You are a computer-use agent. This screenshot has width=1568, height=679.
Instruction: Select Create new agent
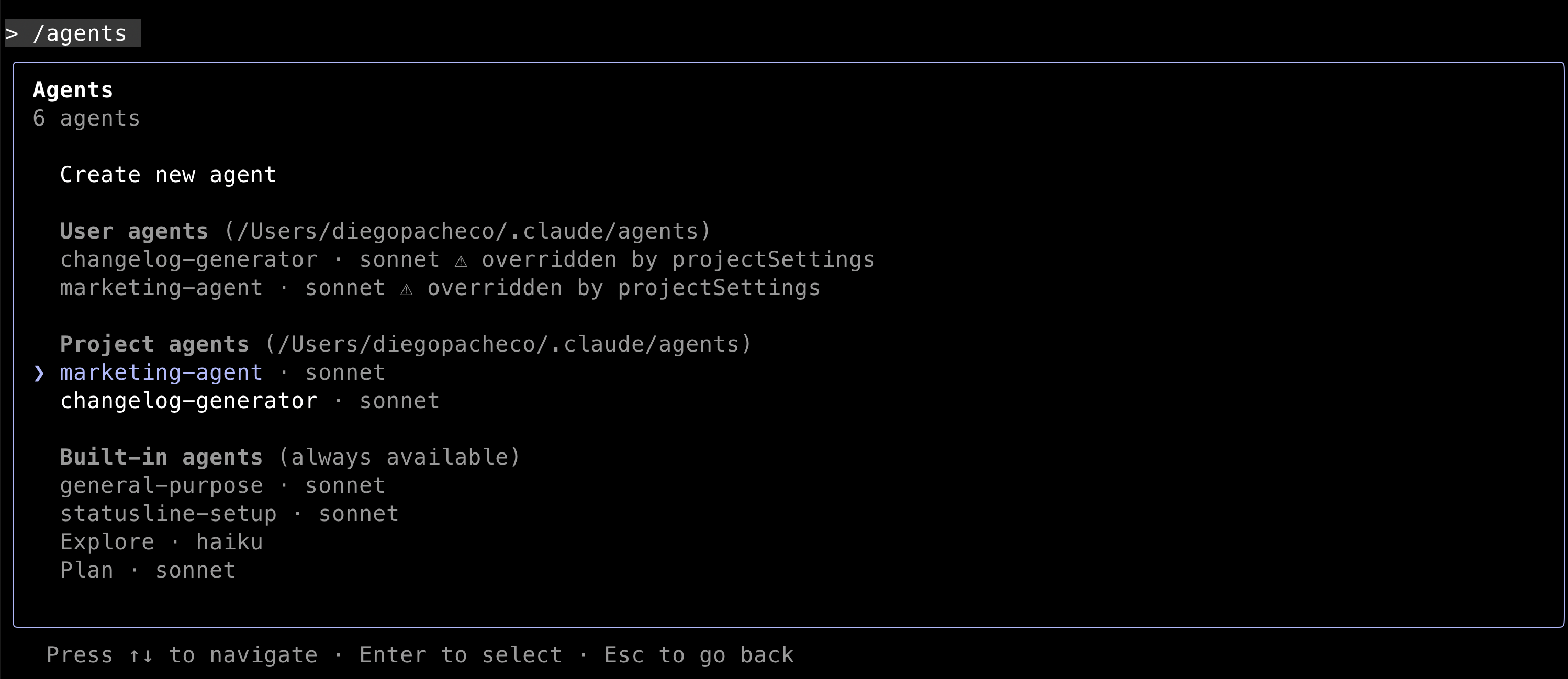[x=168, y=175]
